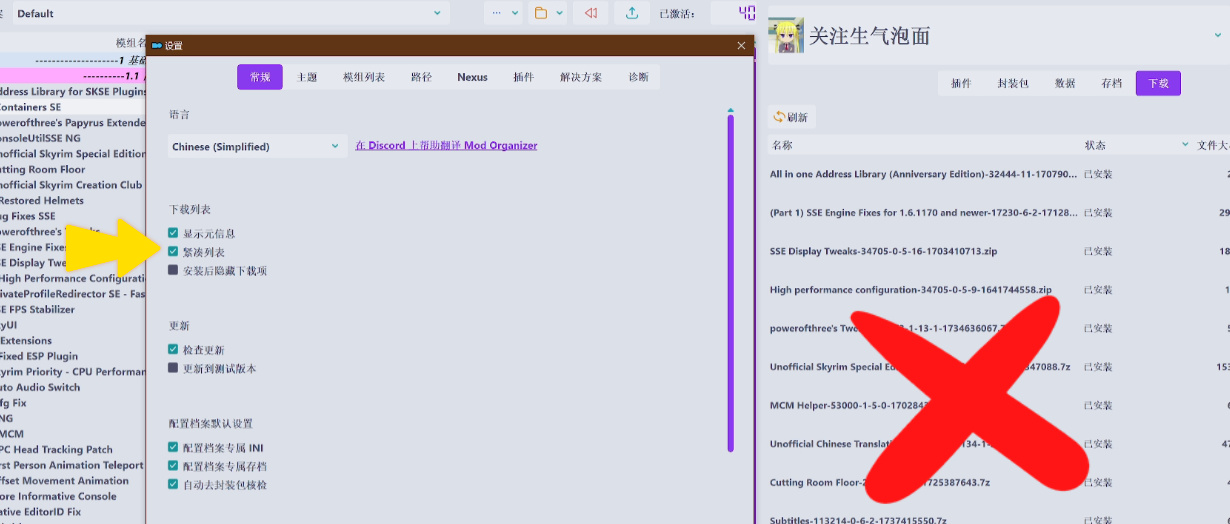Switch to the 常规 settings tab

click(260, 77)
